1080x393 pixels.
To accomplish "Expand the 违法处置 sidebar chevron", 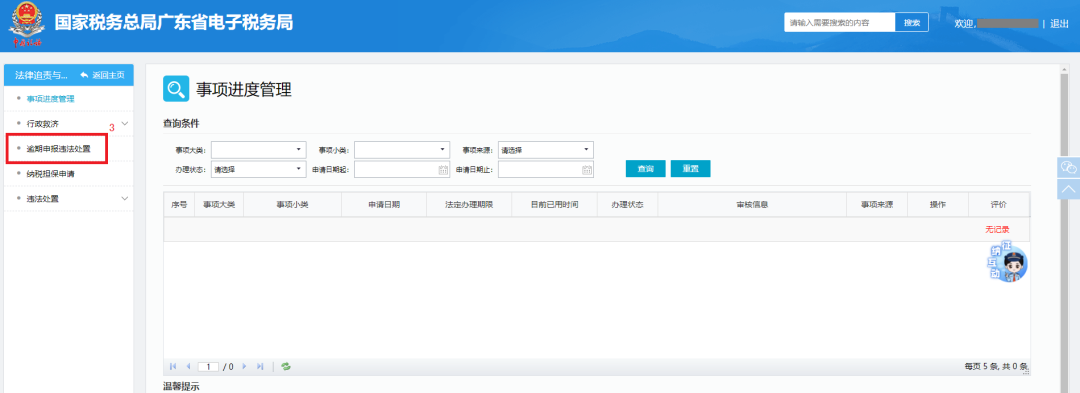I will (x=125, y=198).
